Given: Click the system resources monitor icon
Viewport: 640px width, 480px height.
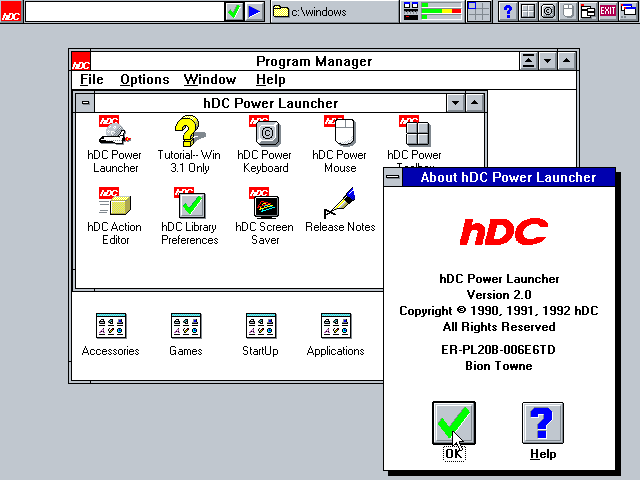Looking at the screenshot, I should tap(411, 11).
